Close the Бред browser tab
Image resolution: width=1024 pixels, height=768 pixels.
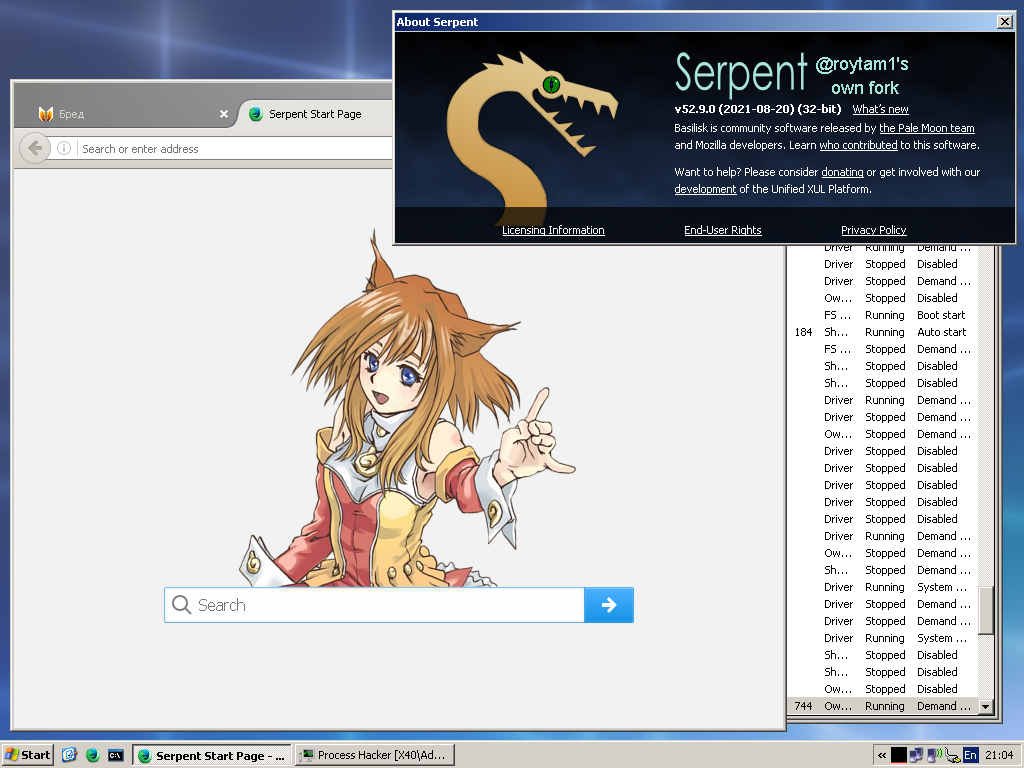coord(224,114)
